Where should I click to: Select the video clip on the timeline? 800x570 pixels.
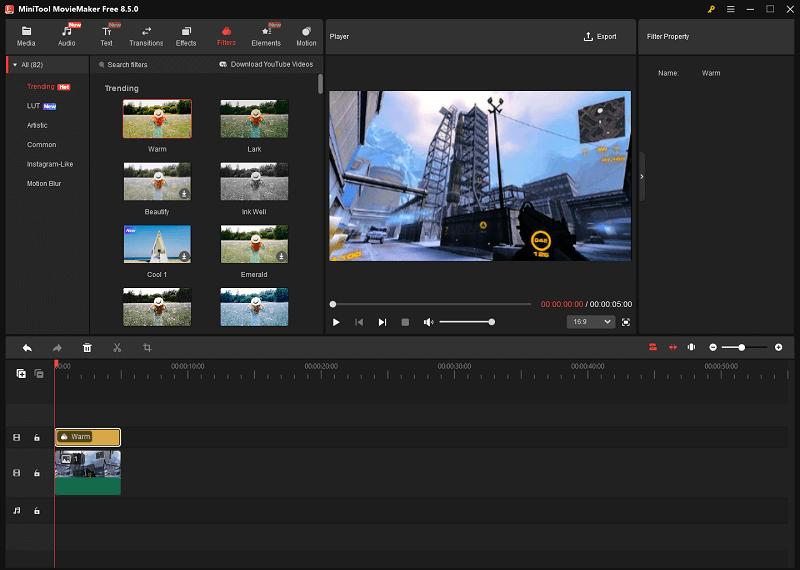(88, 473)
